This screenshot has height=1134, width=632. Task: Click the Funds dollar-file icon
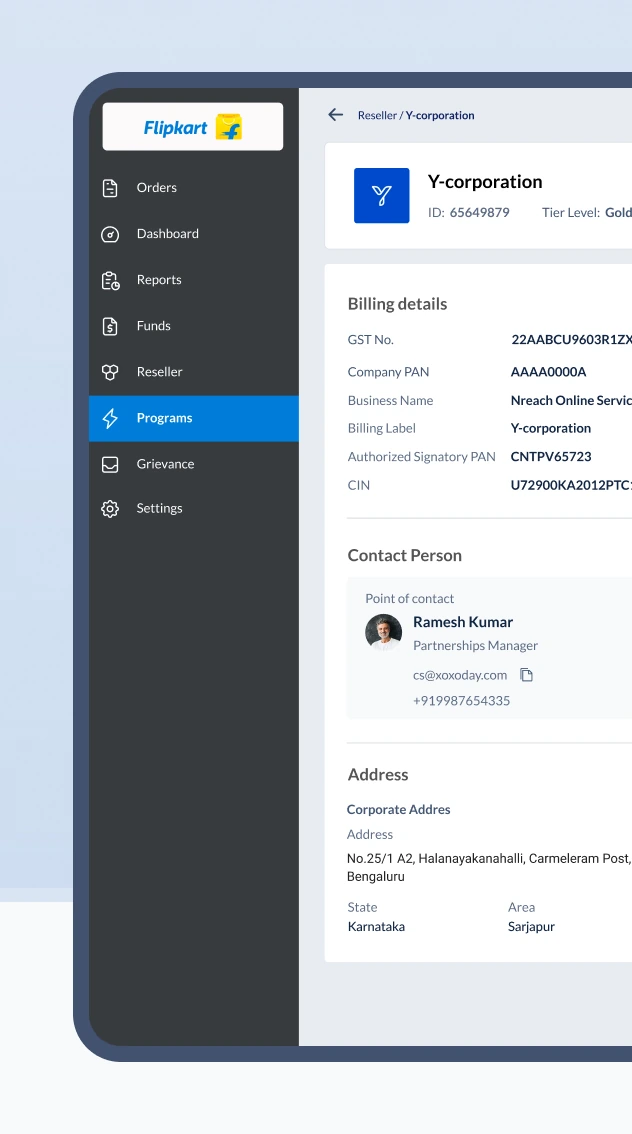110,326
